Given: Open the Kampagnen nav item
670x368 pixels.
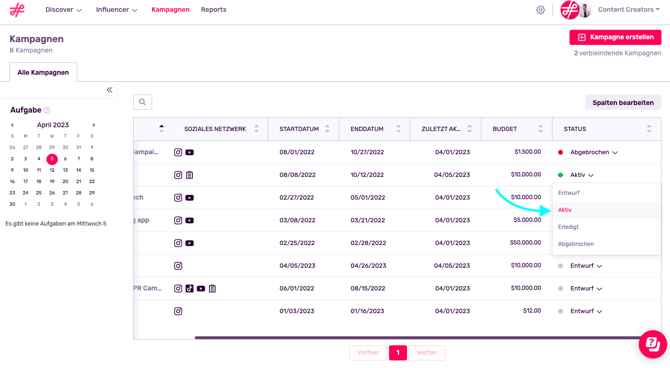Looking at the screenshot, I should [170, 10].
